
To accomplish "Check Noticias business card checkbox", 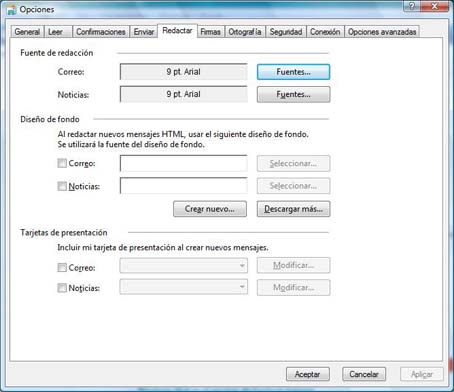I will [x=62, y=288].
